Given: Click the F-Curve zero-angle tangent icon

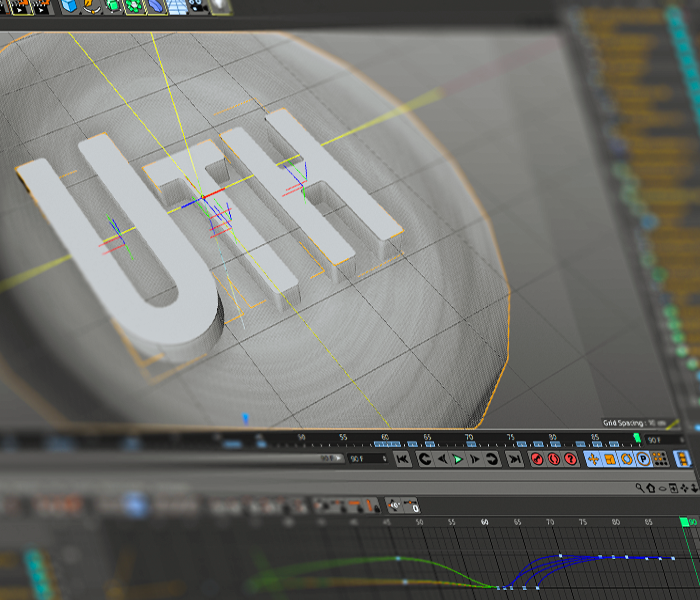Looking at the screenshot, I should (x=394, y=505).
